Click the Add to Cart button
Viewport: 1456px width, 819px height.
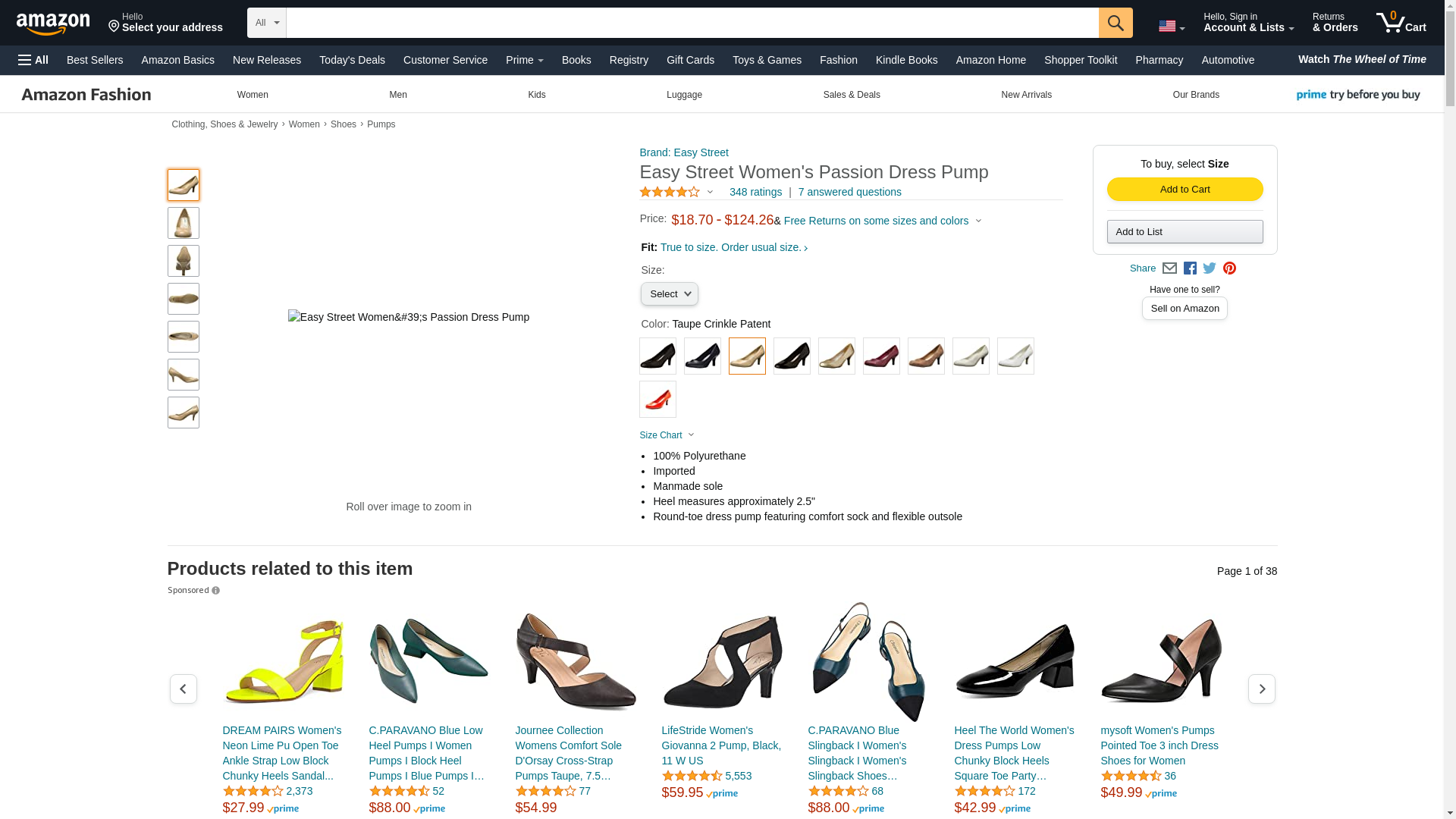(1185, 190)
